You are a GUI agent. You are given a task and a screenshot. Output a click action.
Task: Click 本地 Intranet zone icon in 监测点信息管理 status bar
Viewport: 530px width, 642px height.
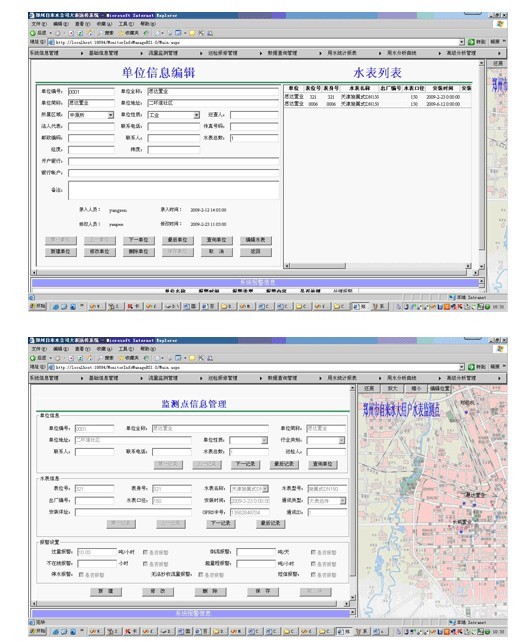click(x=452, y=622)
